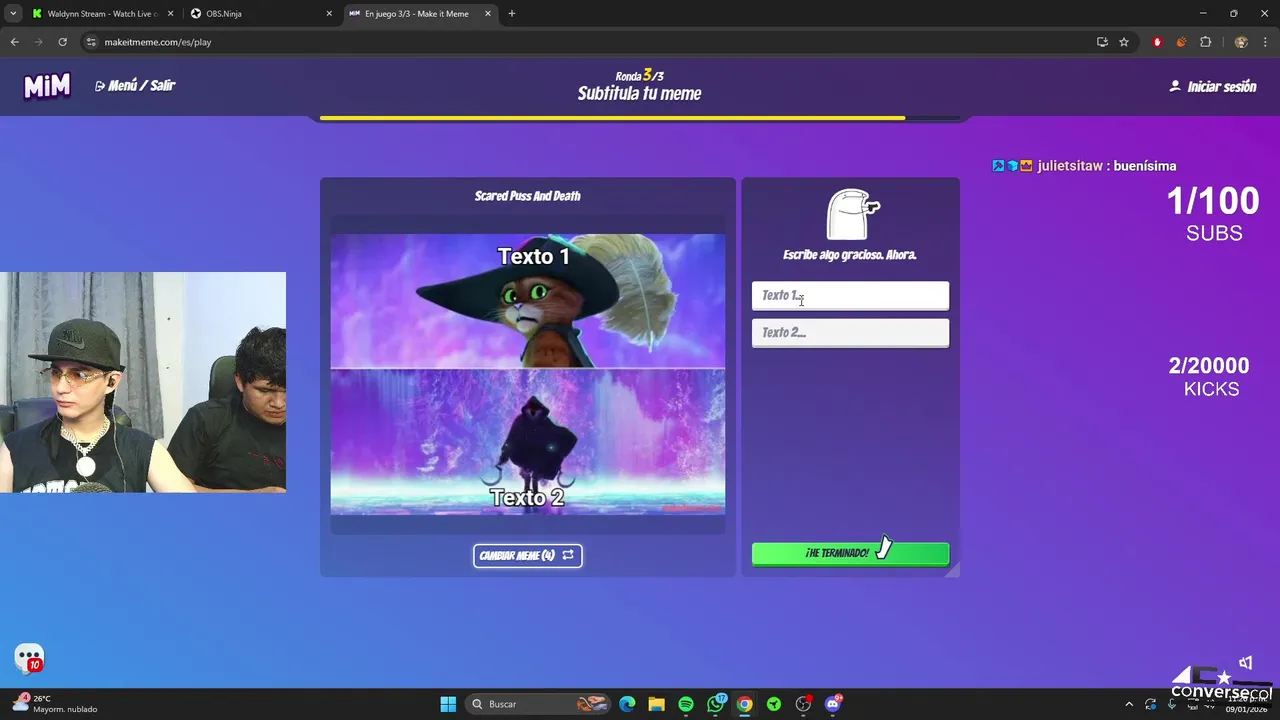Open the green arrow app in taskbar

pyautogui.click(x=774, y=704)
